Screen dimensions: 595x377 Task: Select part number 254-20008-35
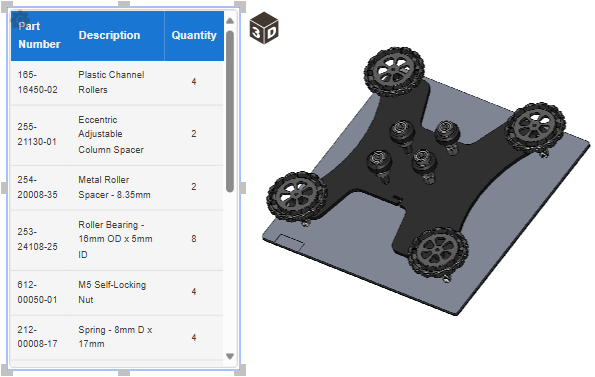(38, 187)
